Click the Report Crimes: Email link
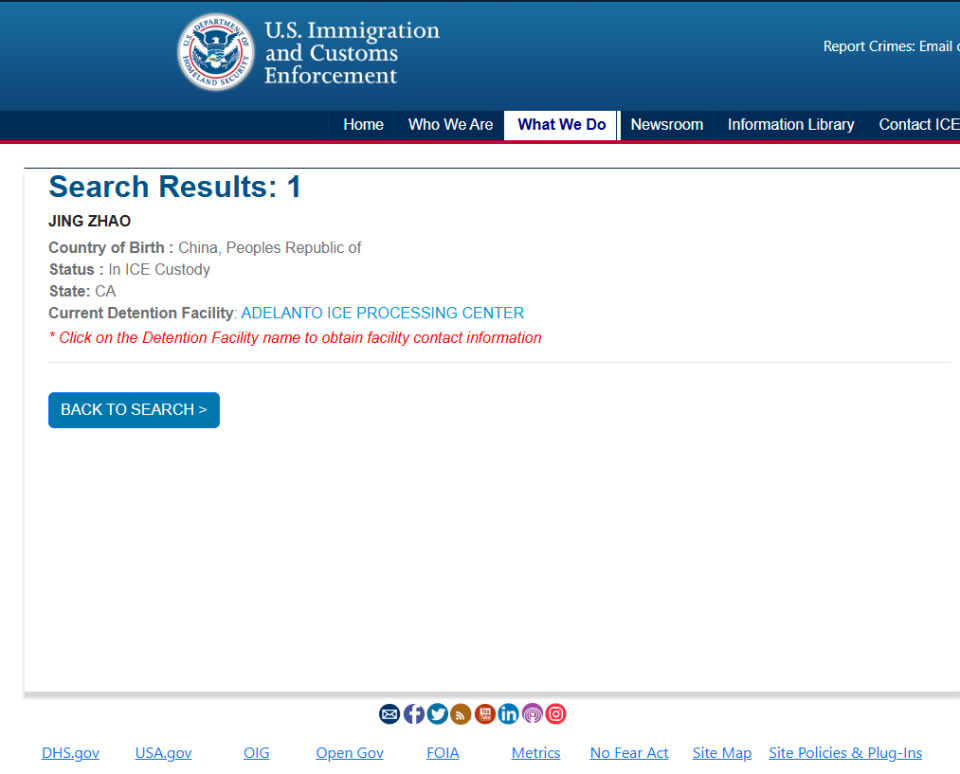Image resolution: width=960 pixels, height=774 pixels. pos(891,47)
